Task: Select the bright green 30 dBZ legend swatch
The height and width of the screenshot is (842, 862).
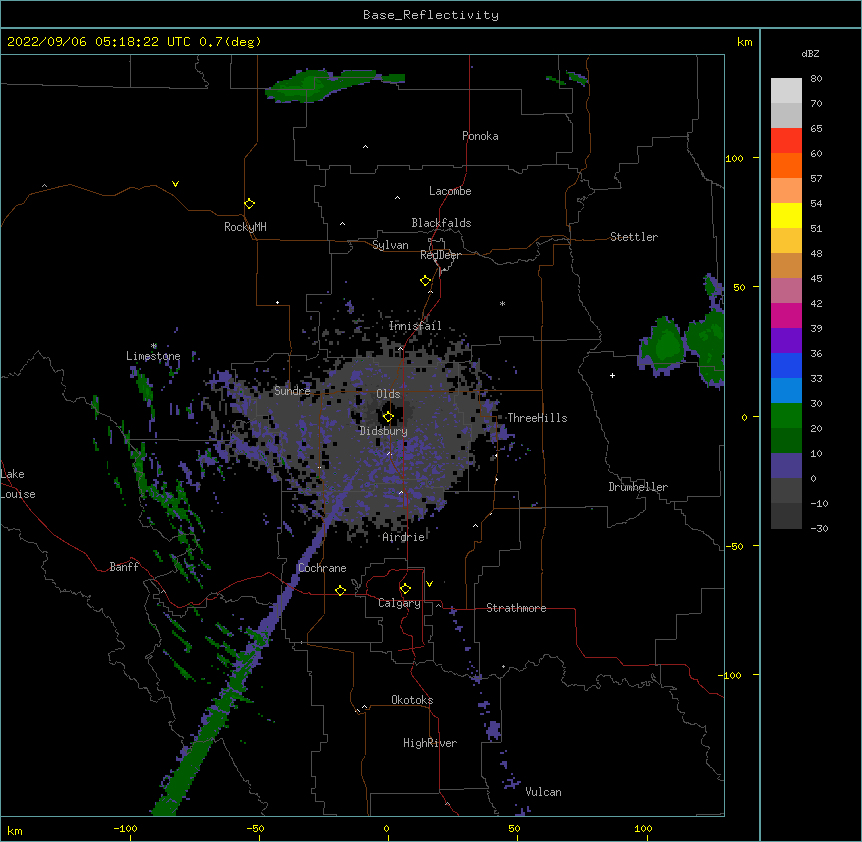Action: [x=786, y=416]
